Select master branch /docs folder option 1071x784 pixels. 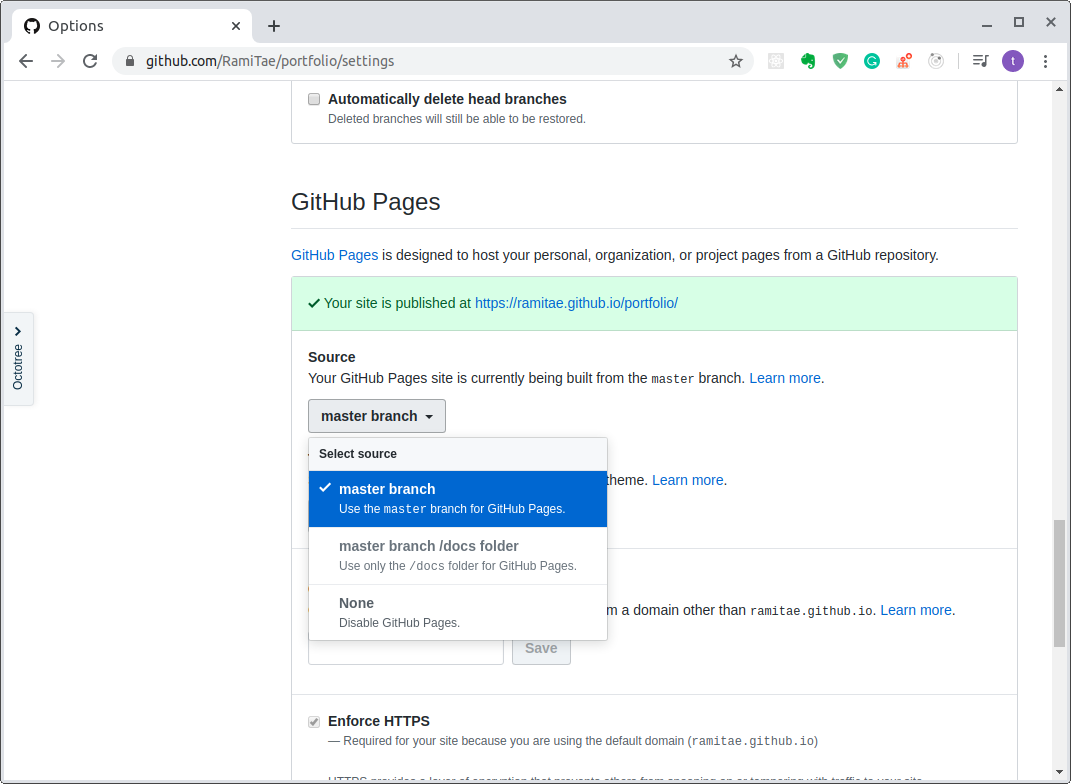pyautogui.click(x=458, y=556)
